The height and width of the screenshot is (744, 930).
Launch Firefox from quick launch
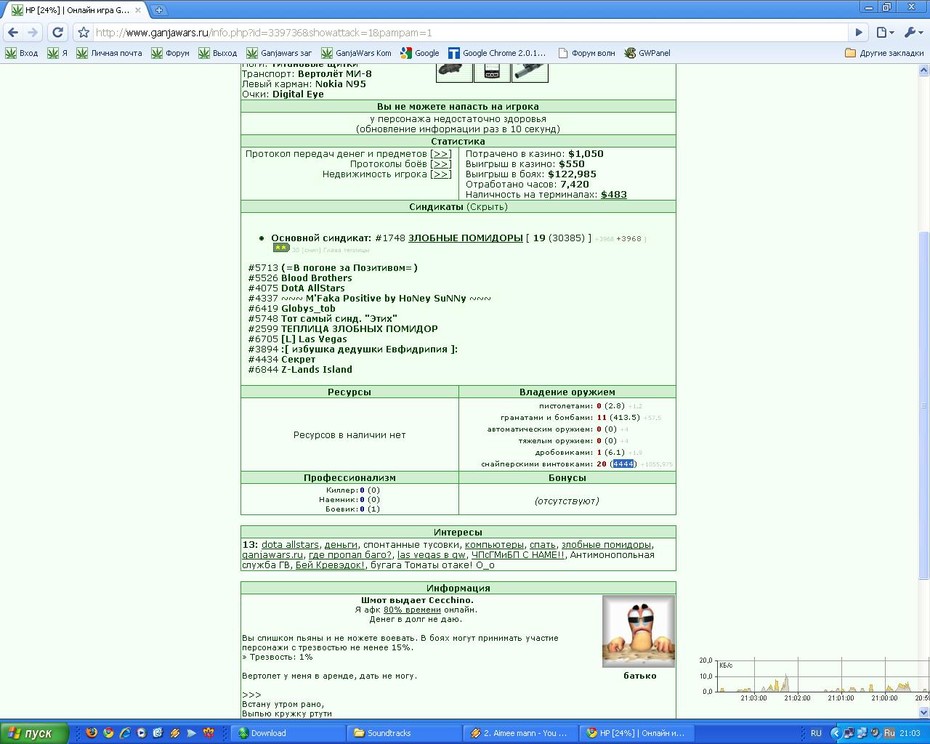91,733
